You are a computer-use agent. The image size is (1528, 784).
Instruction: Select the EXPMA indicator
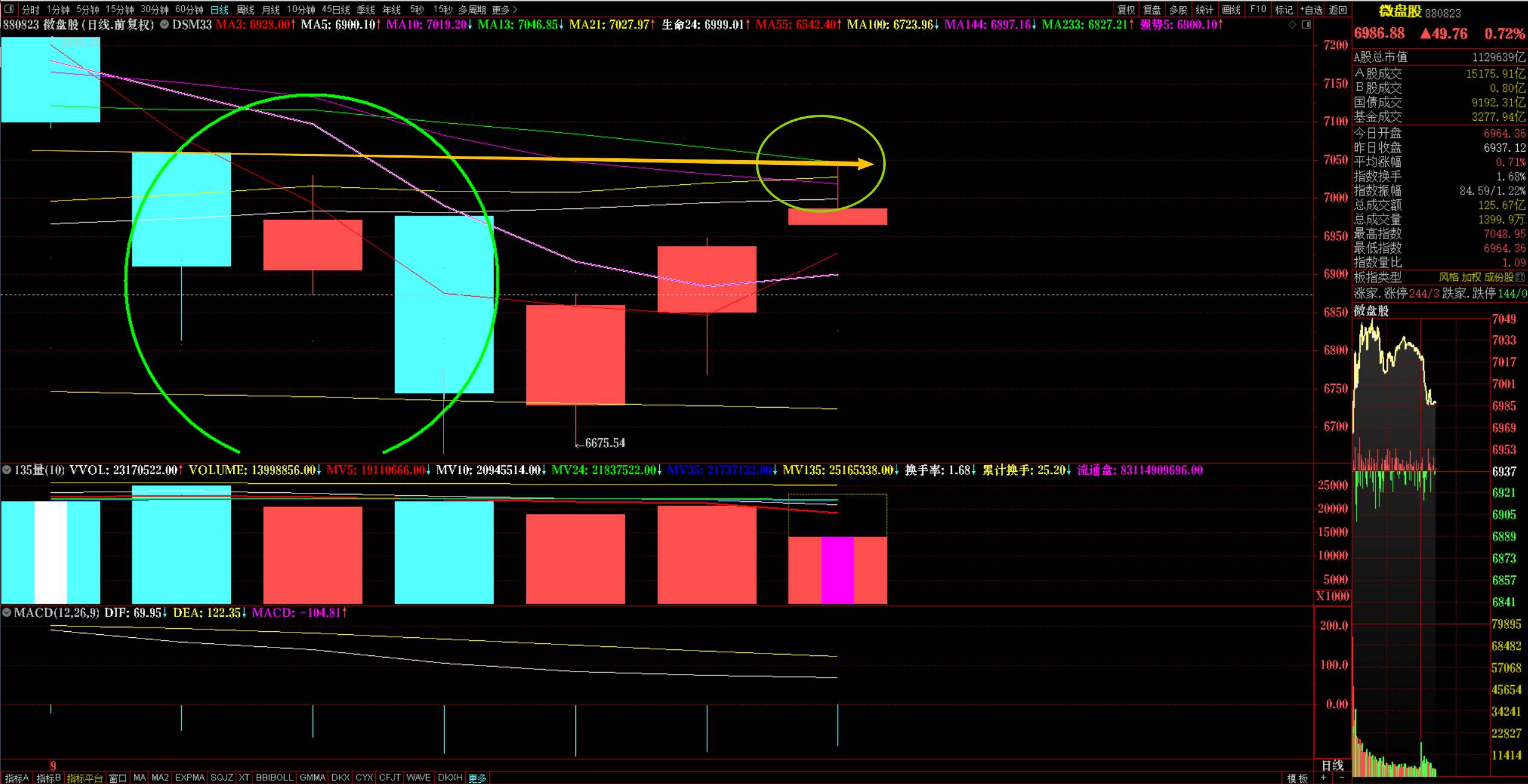190,778
